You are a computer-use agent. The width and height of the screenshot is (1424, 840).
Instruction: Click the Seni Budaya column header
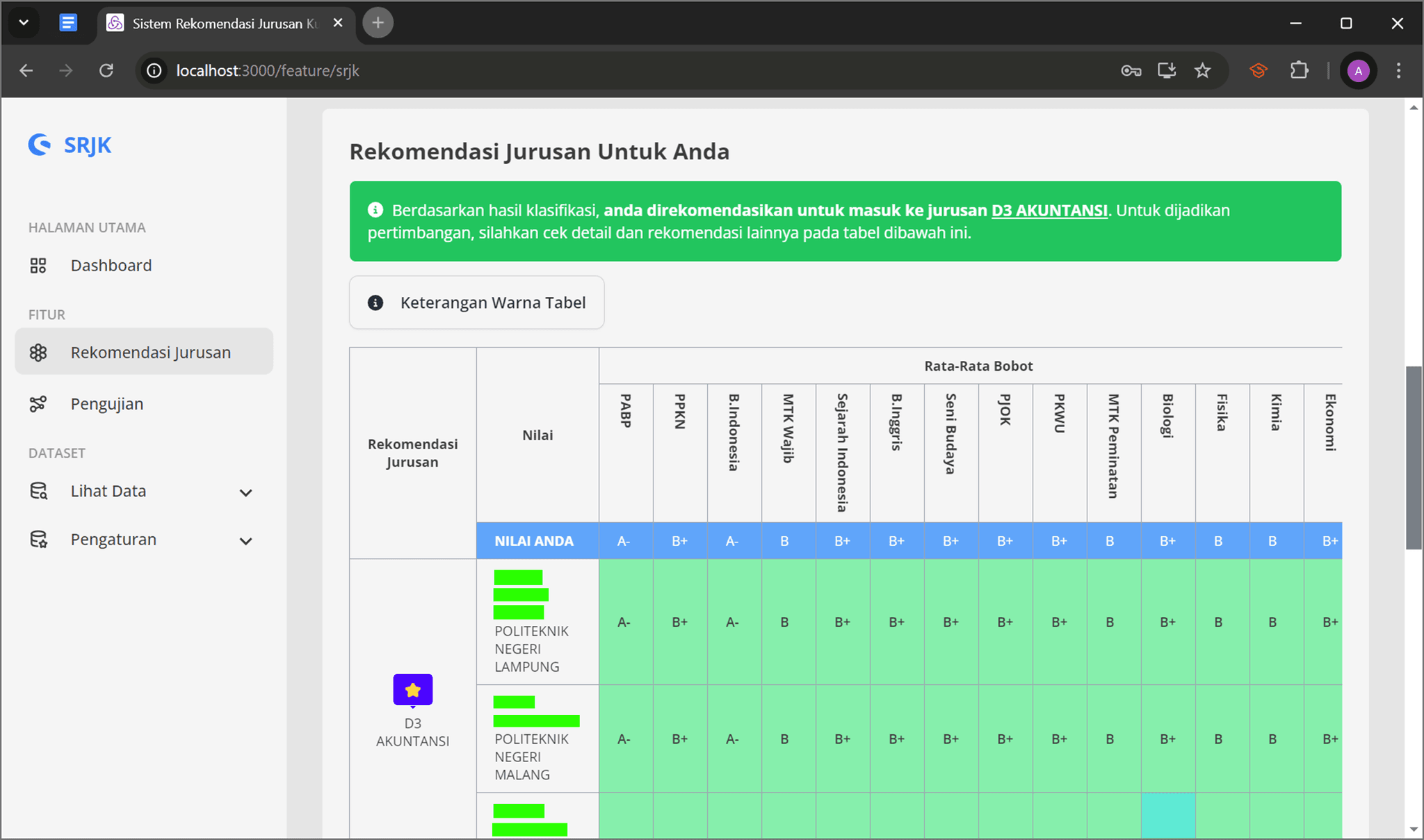[x=951, y=453]
